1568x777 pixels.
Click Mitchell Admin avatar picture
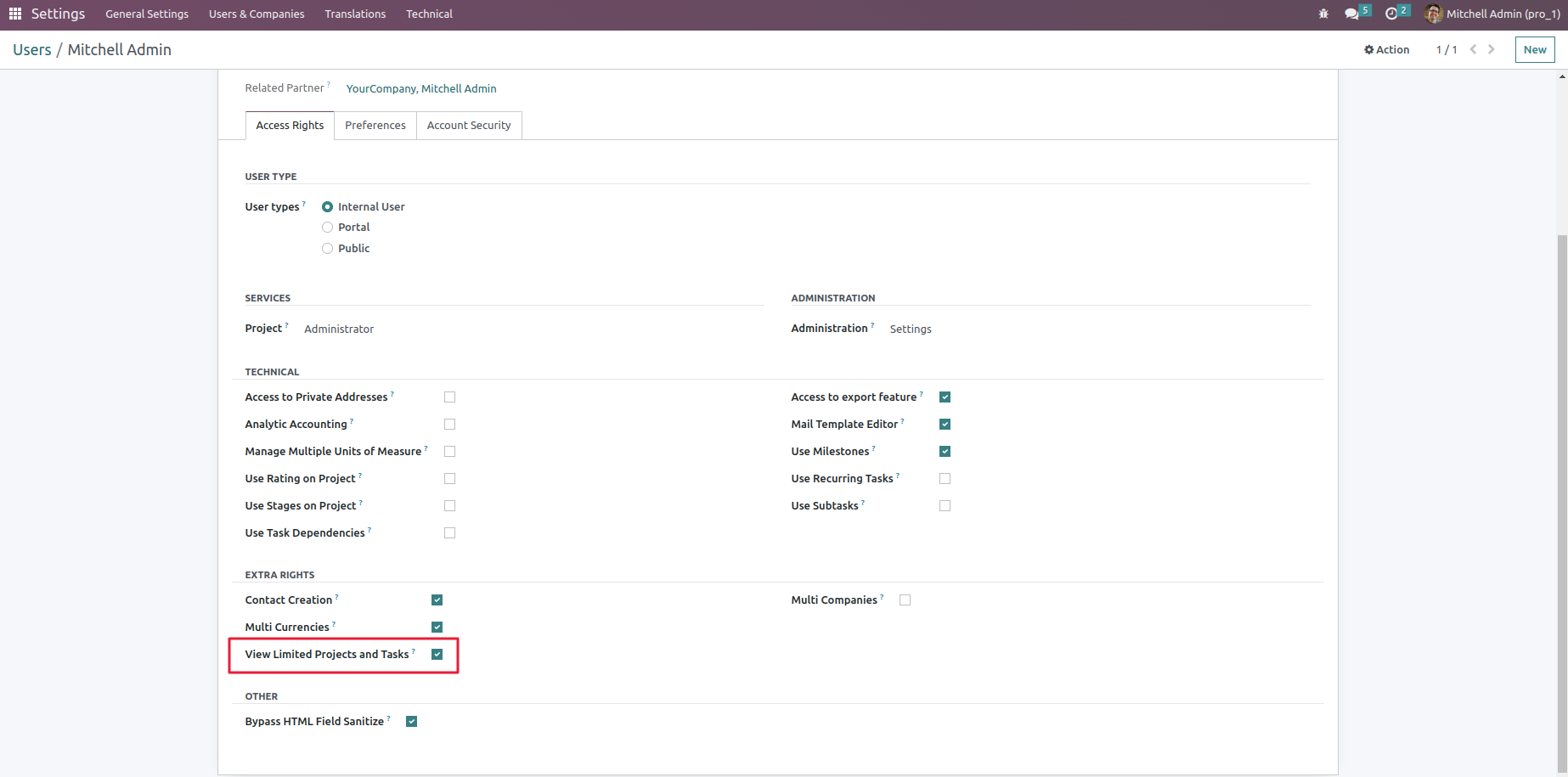tap(1433, 14)
